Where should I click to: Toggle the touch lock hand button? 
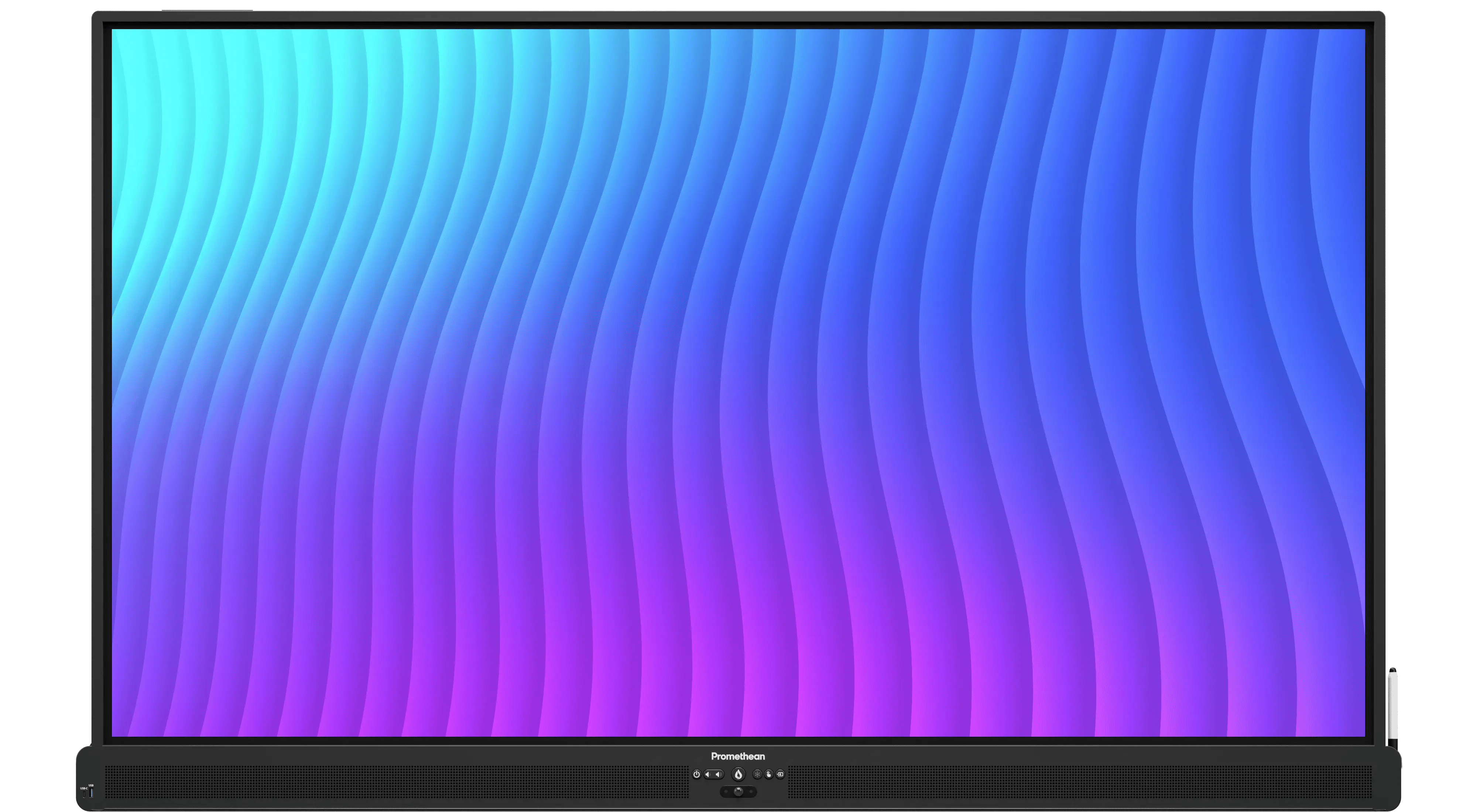769,774
